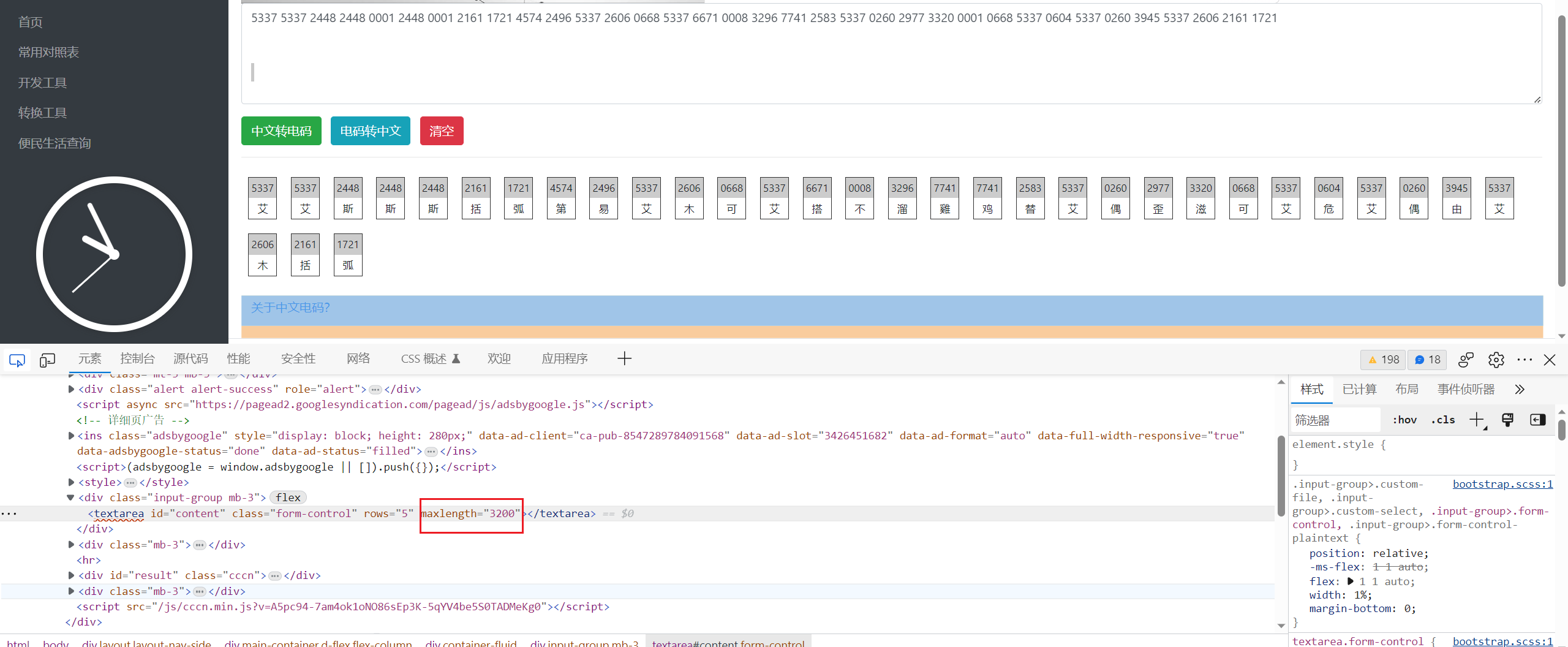Select the cccn.min.js script line
Screen dimensions: 1568x647
click(x=343, y=607)
